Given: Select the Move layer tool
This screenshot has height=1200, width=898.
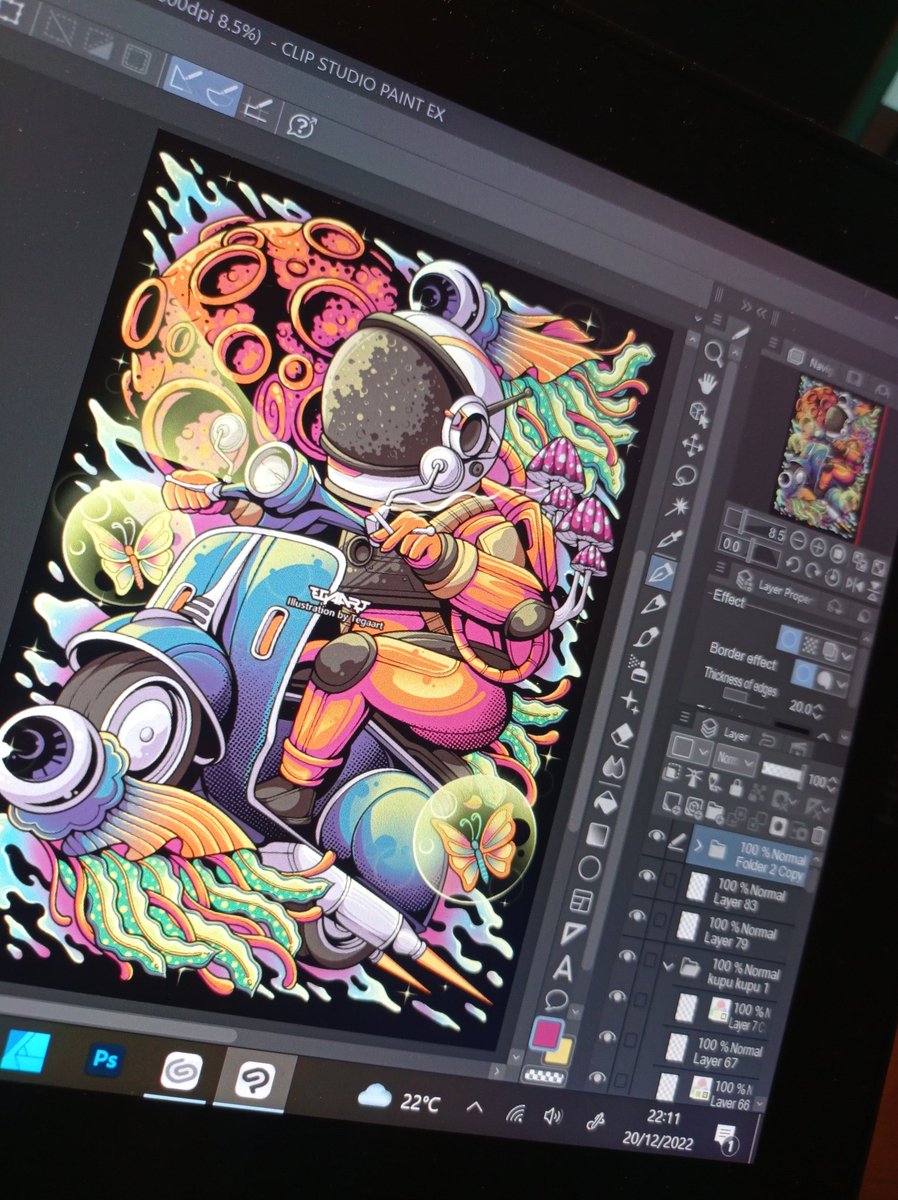Looking at the screenshot, I should coord(693,445).
